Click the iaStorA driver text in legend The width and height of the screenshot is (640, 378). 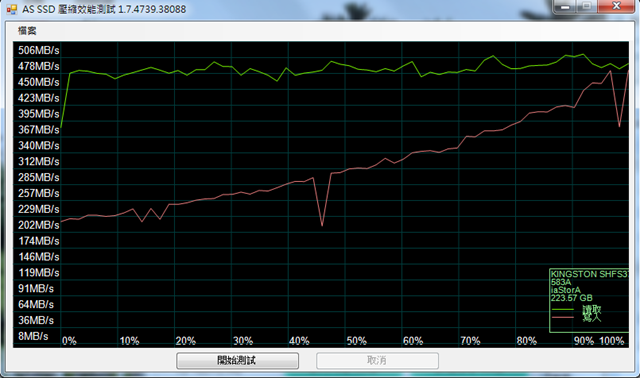[x=565, y=290]
